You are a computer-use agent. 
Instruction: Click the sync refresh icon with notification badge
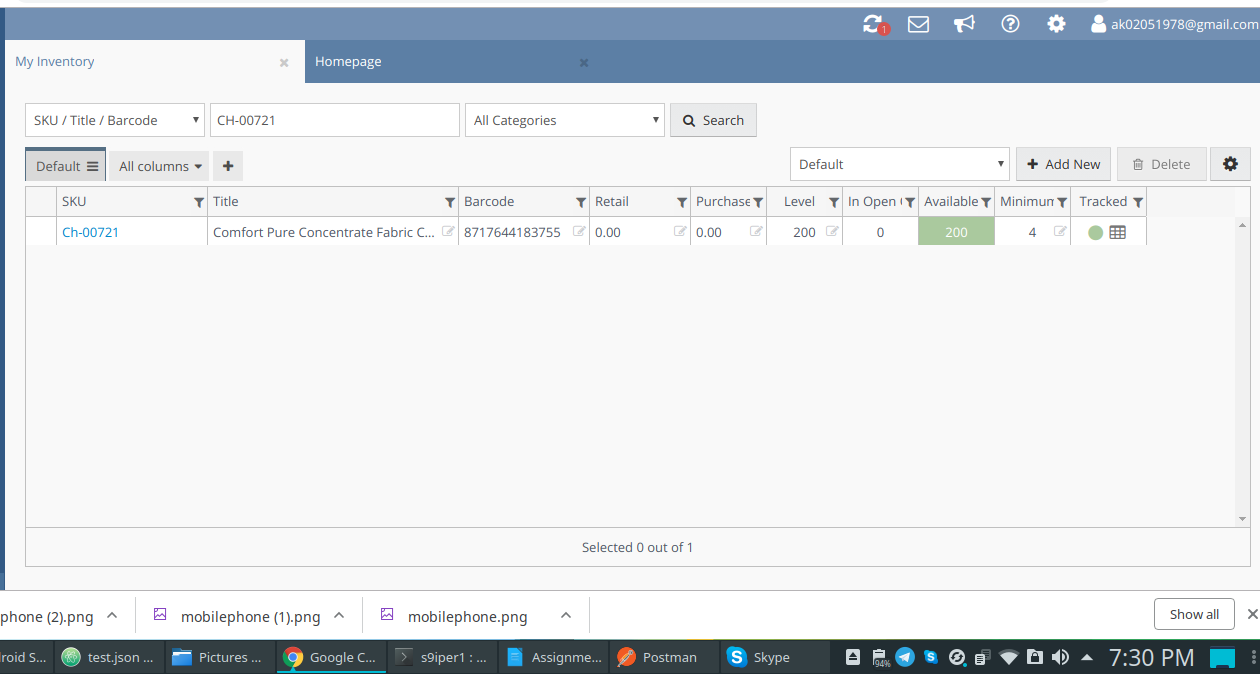(874, 24)
